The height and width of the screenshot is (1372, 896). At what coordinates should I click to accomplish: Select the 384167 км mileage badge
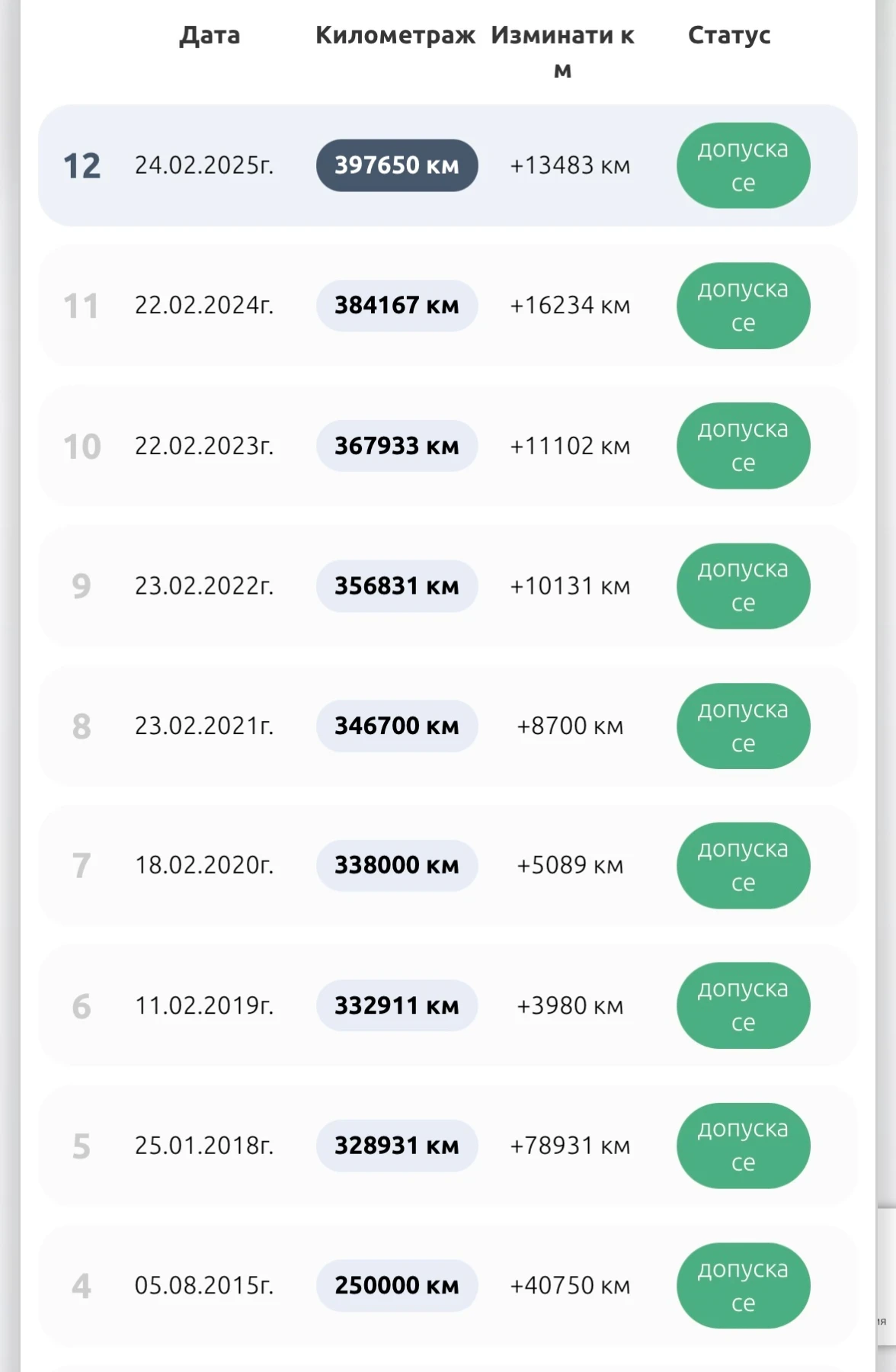click(x=397, y=306)
